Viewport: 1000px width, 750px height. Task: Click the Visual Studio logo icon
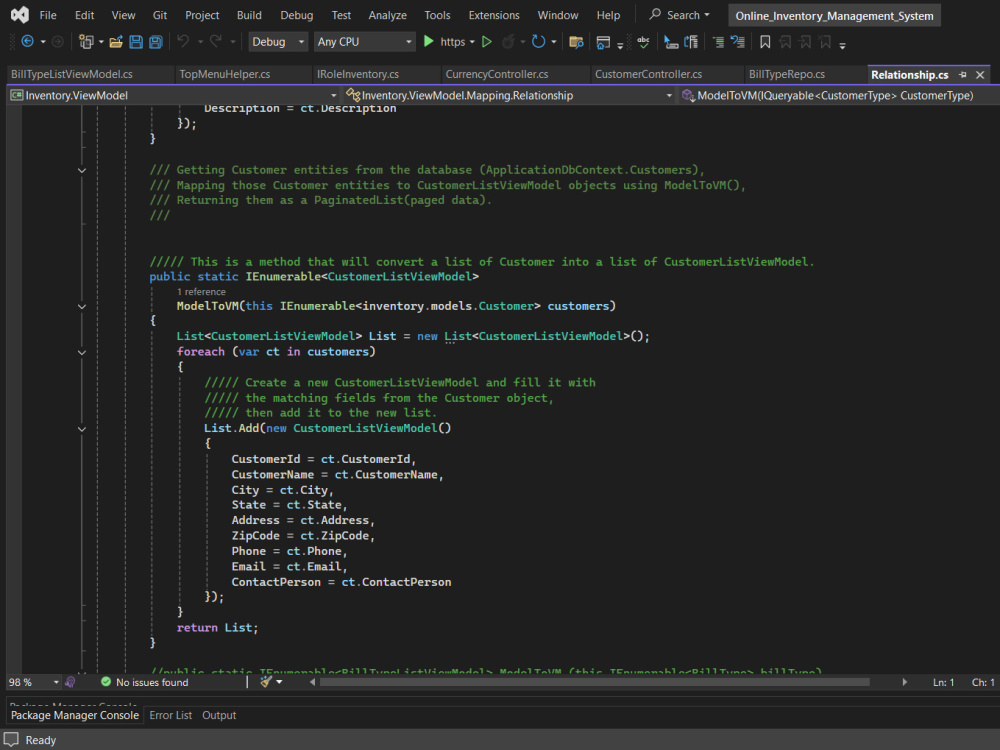[x=20, y=15]
